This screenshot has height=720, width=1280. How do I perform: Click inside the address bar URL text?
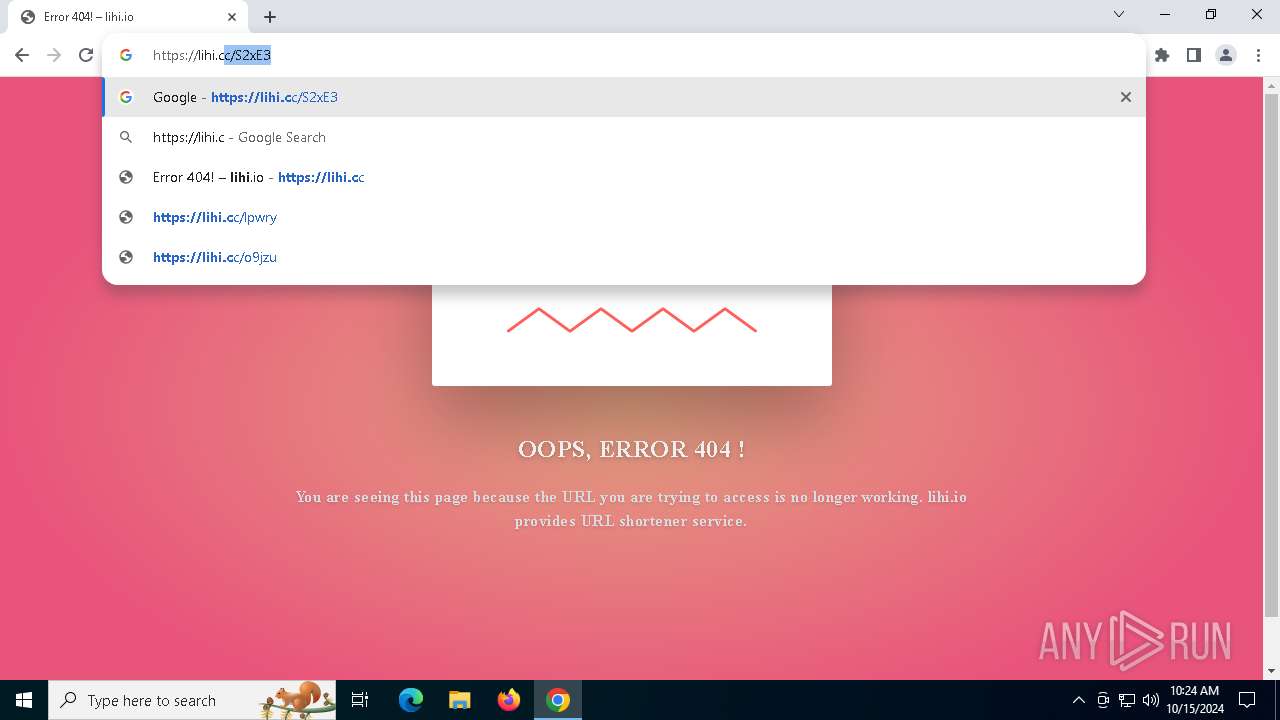(211, 55)
